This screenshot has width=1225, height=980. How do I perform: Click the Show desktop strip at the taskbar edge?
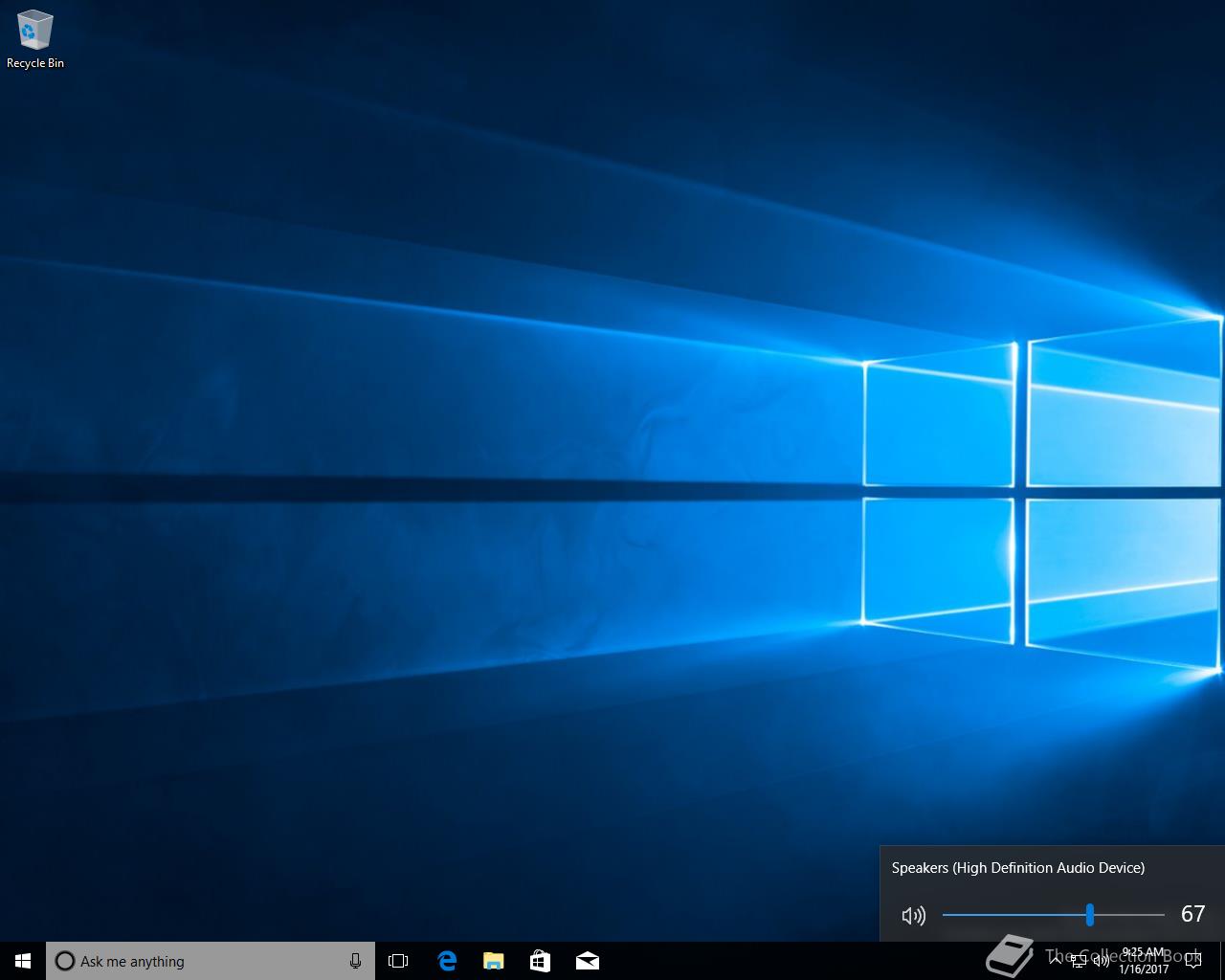pyautogui.click(x=1222, y=961)
